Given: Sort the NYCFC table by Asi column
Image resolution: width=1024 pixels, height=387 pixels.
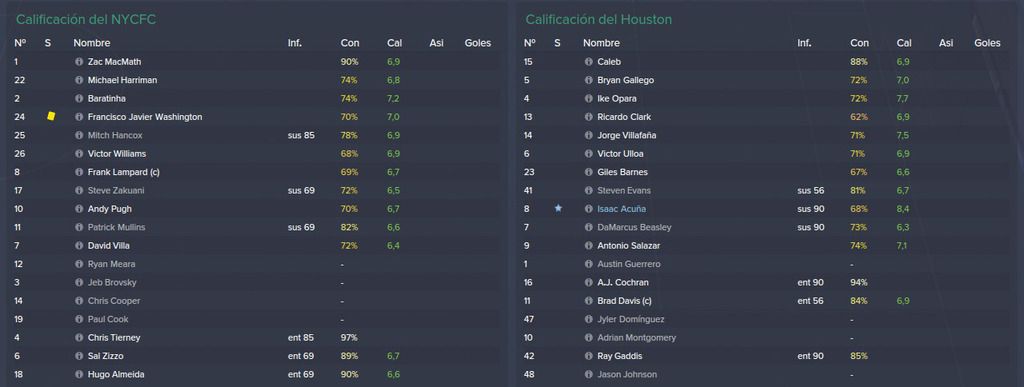Looking at the screenshot, I should click(x=436, y=43).
